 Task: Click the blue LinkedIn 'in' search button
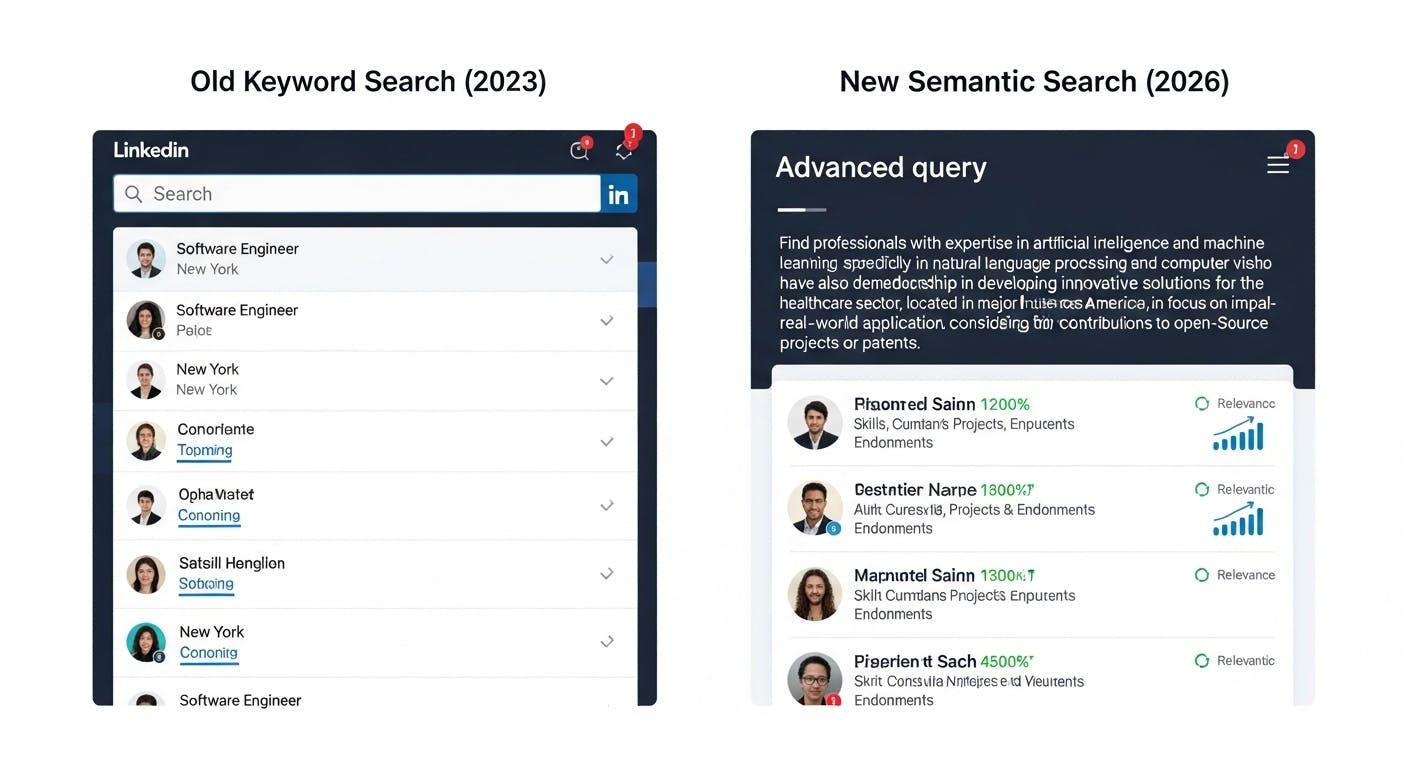(x=619, y=194)
